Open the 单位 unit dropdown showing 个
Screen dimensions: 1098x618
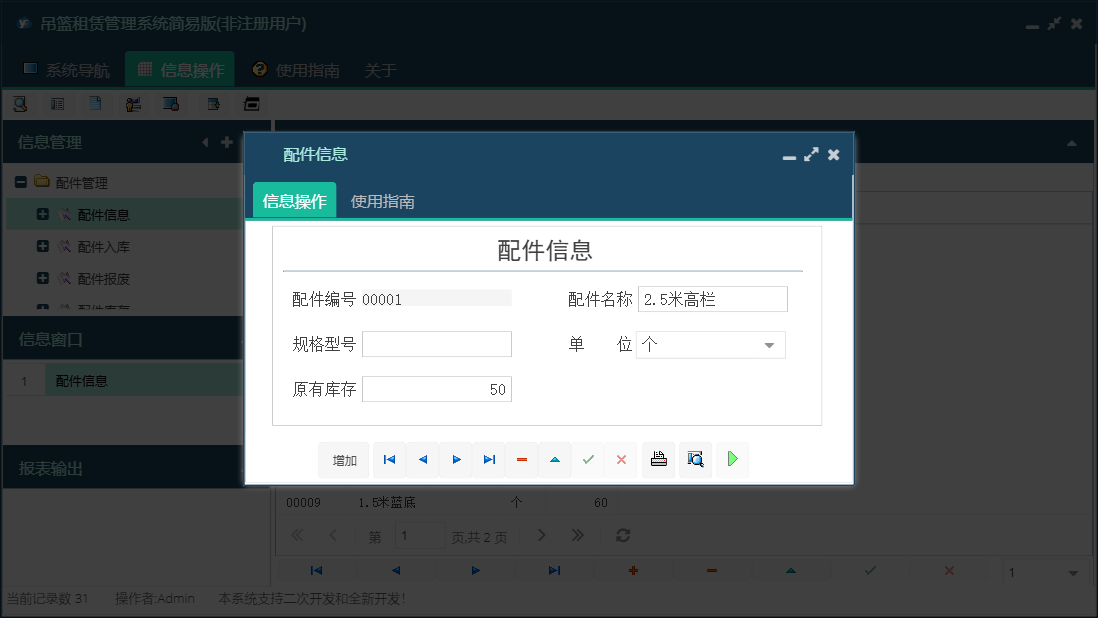[x=769, y=344]
